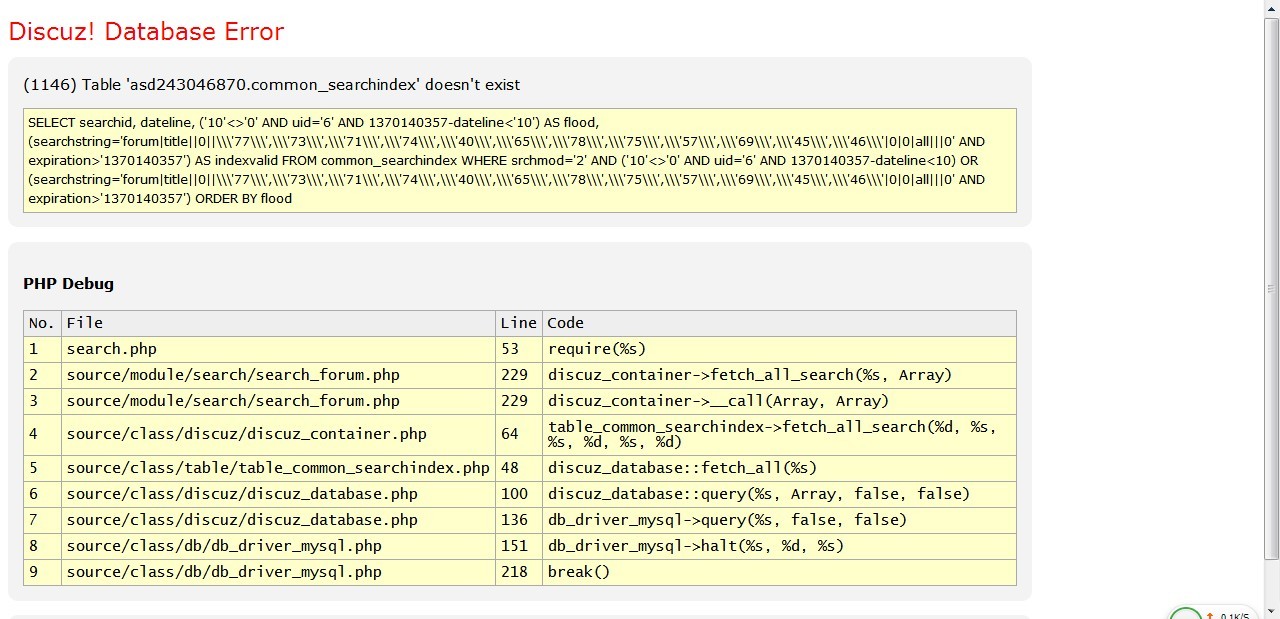
Task: Click line number '136' cell
Action: 518,520
